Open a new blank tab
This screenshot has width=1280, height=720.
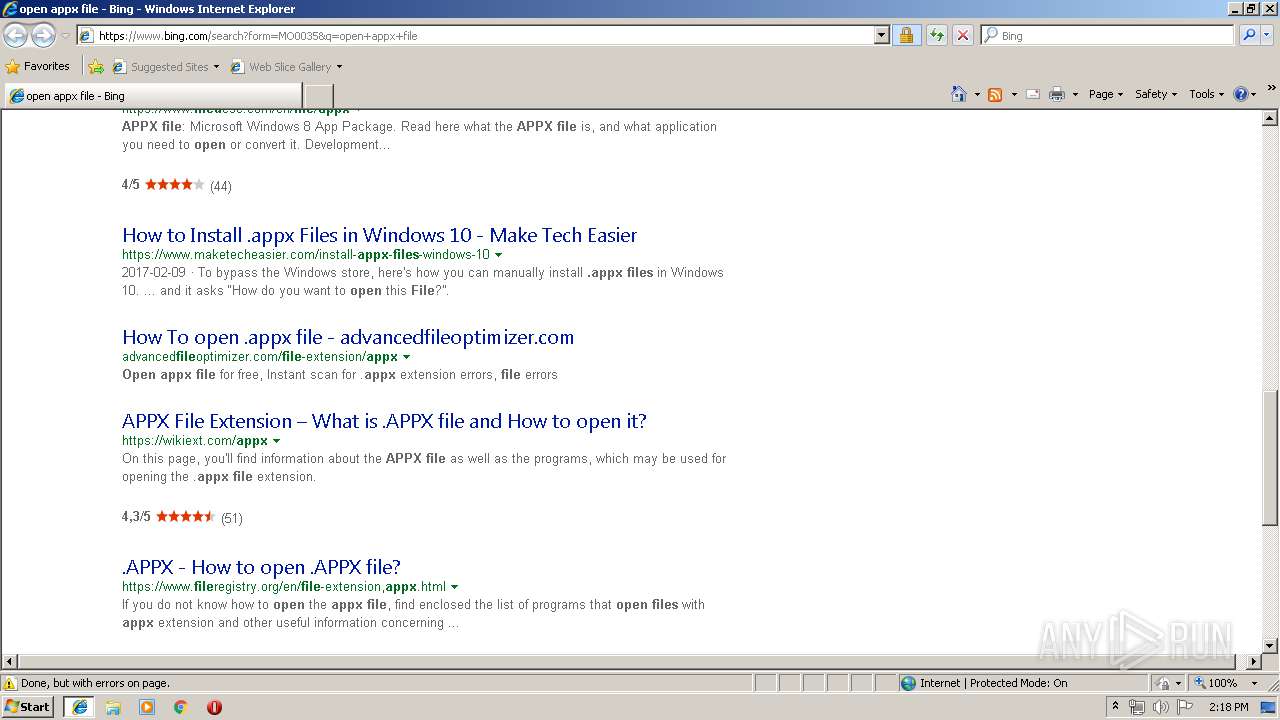coord(317,96)
